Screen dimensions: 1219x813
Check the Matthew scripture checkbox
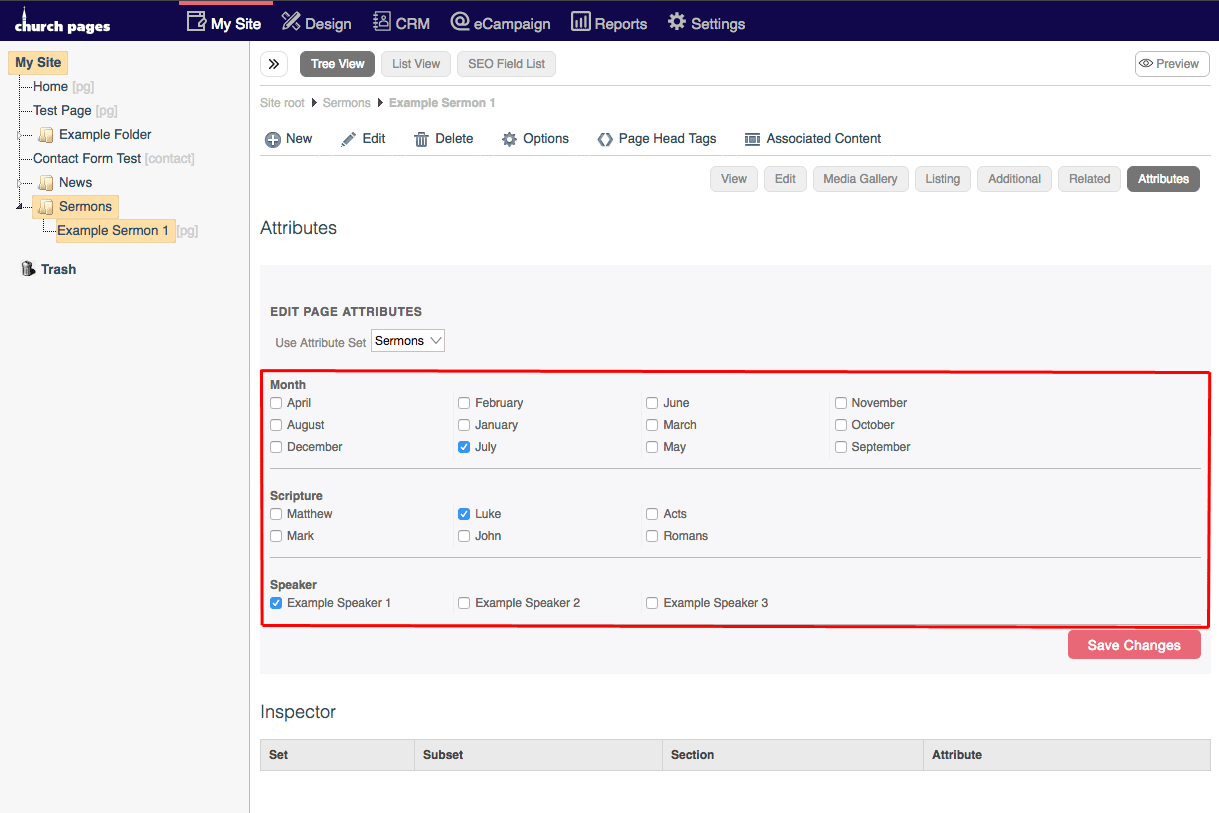[276, 514]
